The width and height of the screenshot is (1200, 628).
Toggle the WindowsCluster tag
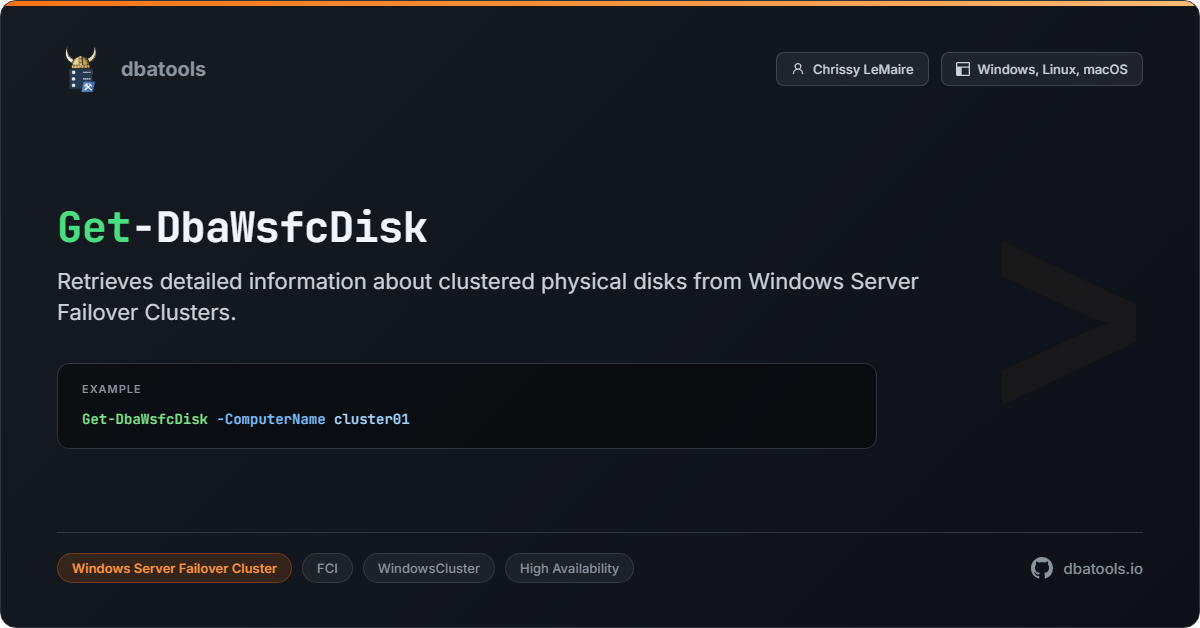tap(428, 568)
